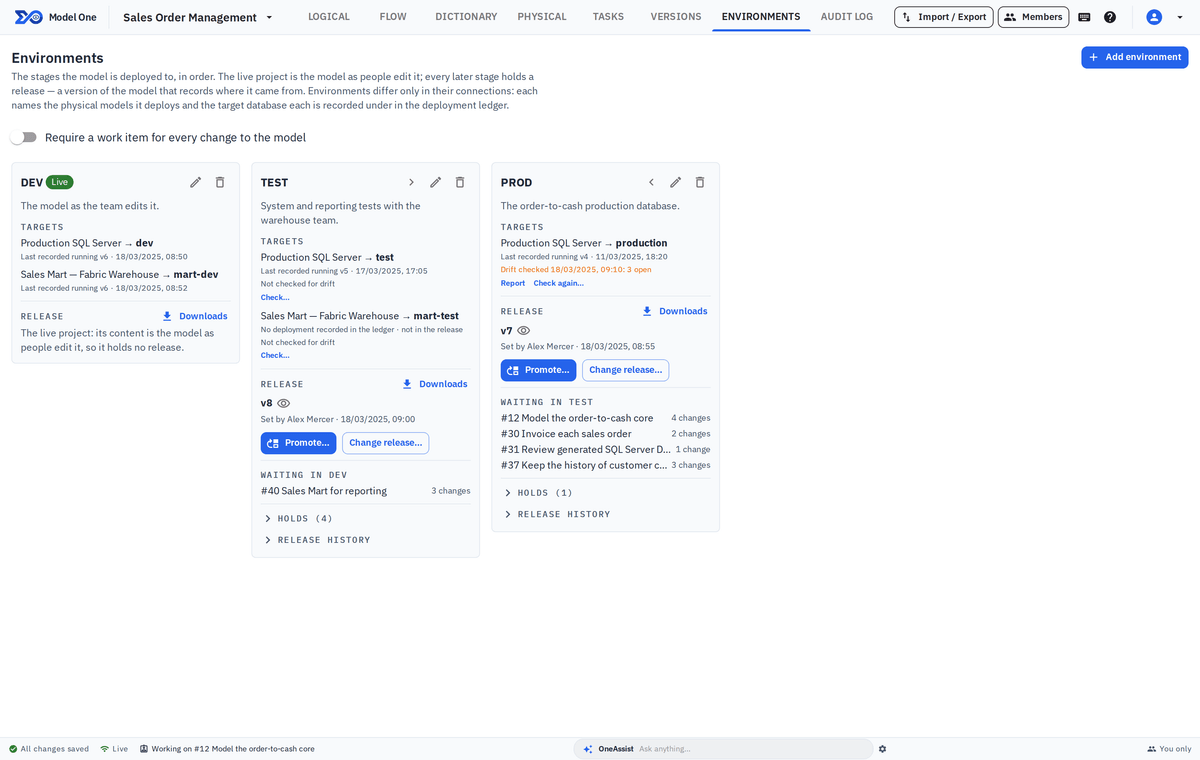View release v8 with eye icon
Viewport: 1200px width, 760px height.
pyautogui.click(x=283, y=403)
